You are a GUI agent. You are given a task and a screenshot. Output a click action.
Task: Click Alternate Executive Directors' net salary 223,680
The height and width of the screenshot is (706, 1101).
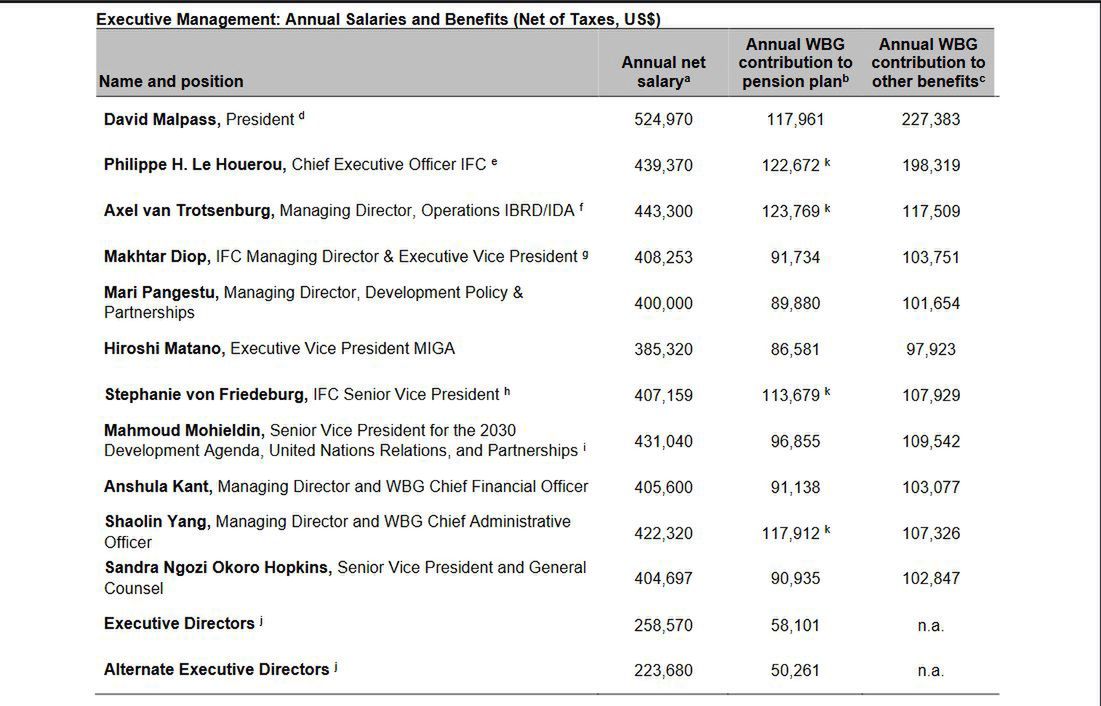pyautogui.click(x=663, y=671)
